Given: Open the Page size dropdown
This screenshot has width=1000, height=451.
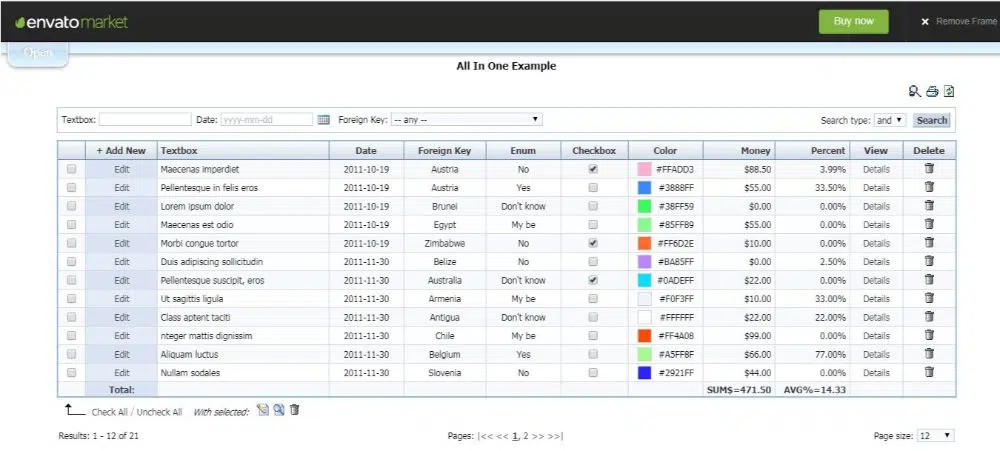Looking at the screenshot, I should click(936, 436).
